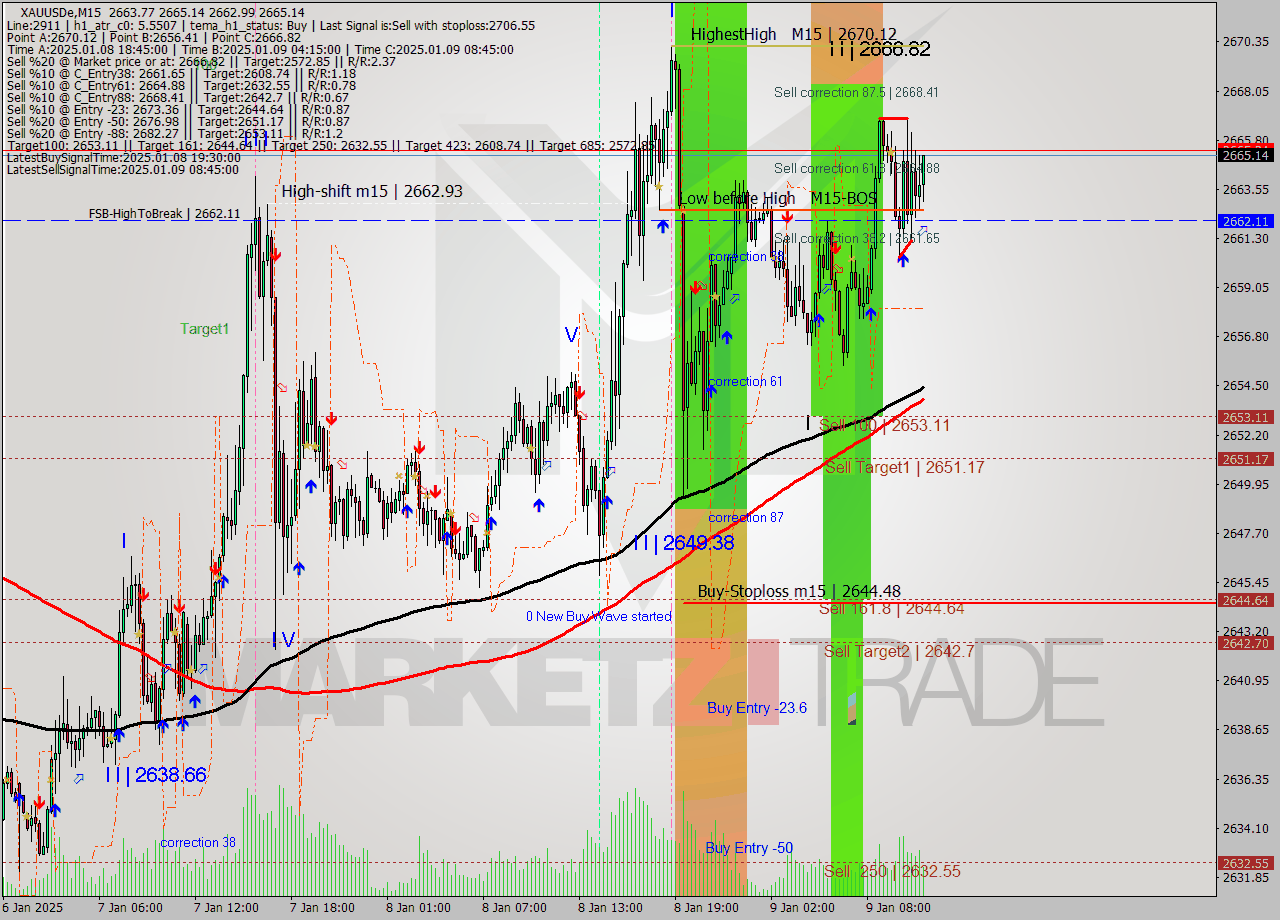
Task: Click the current price tag 2665.14 on axis
Action: (1245, 155)
